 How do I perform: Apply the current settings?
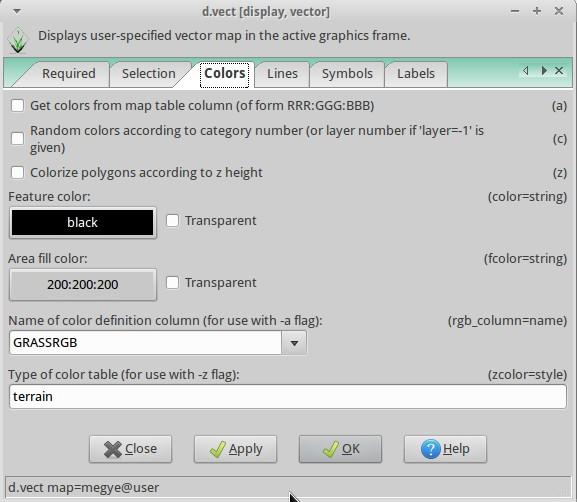(236, 449)
